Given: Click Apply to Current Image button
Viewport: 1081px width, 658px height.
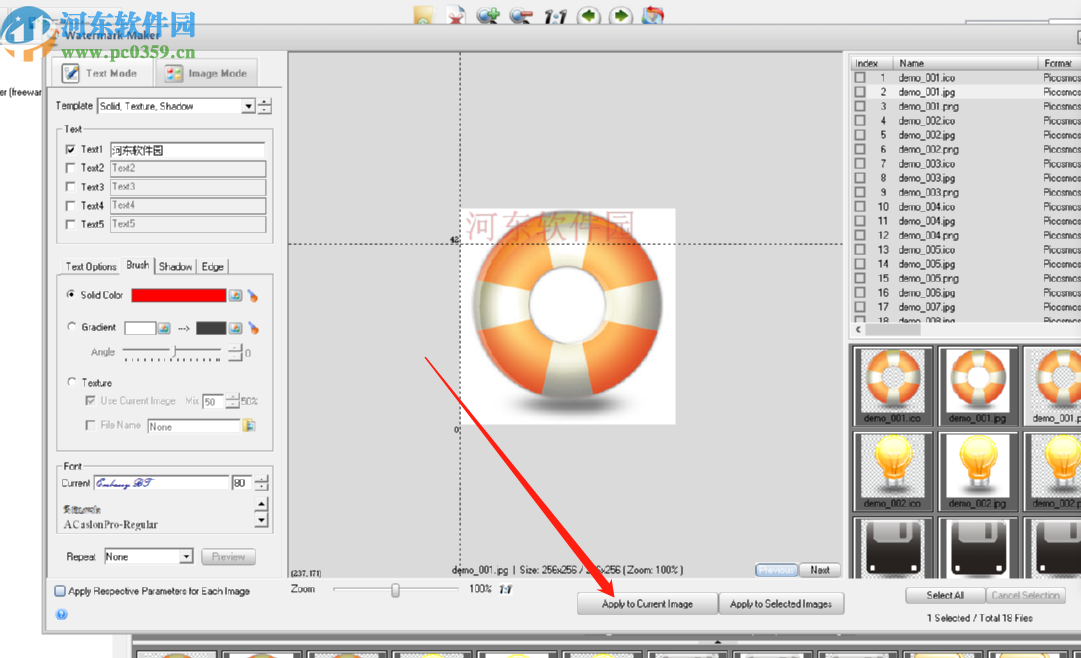Looking at the screenshot, I should click(647, 604).
